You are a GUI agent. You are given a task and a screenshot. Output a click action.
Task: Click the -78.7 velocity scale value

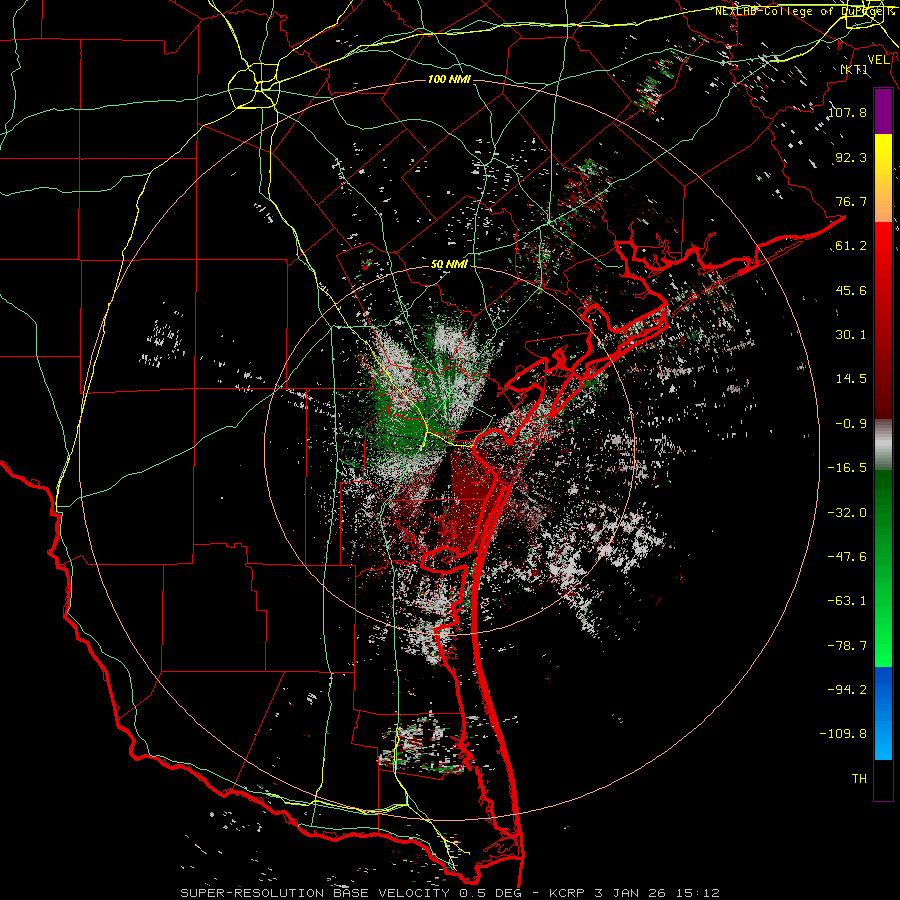[x=848, y=646]
